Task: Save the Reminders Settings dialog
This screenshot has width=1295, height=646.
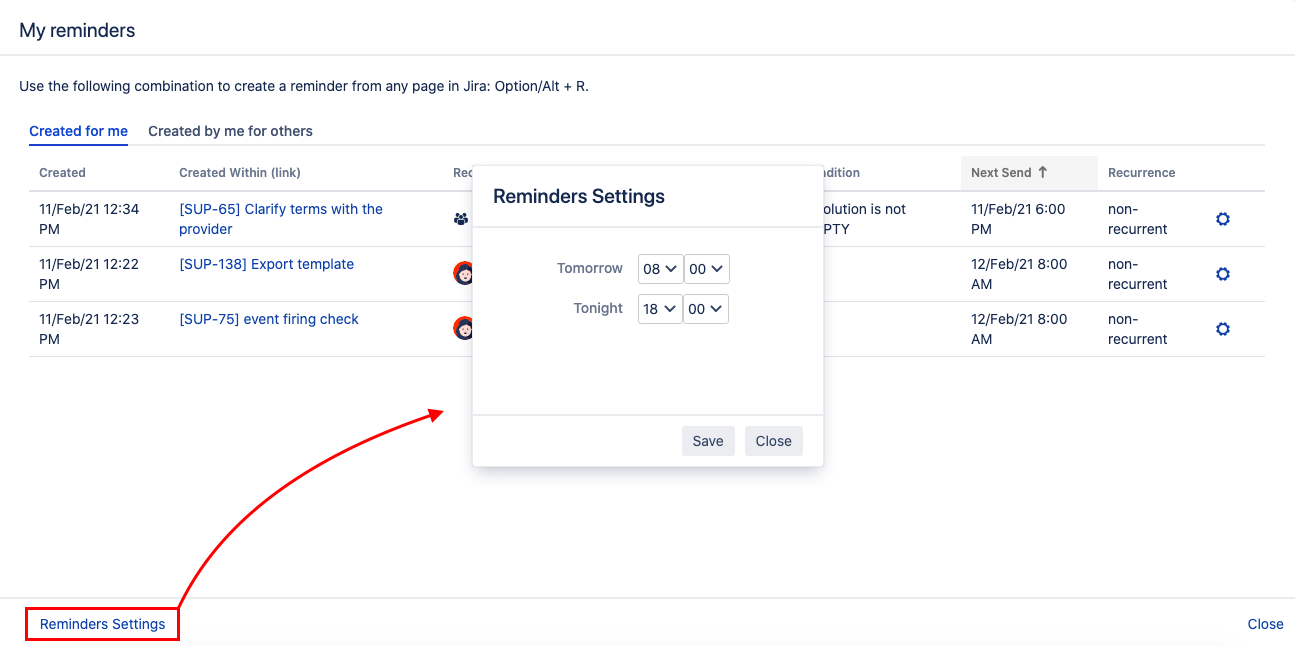Action: (708, 441)
